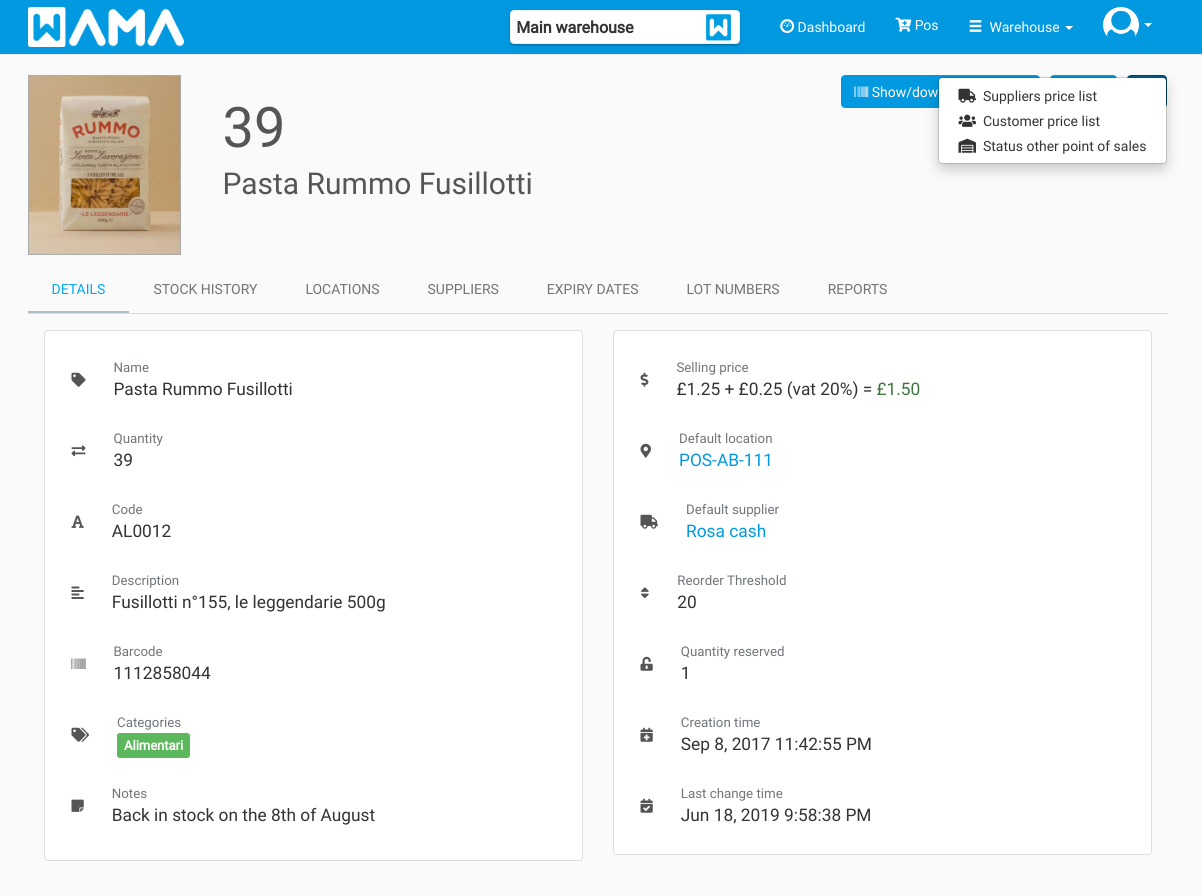This screenshot has height=896, width=1202.
Task: Click the dollar icon beside Selling price
Action: [644, 380]
